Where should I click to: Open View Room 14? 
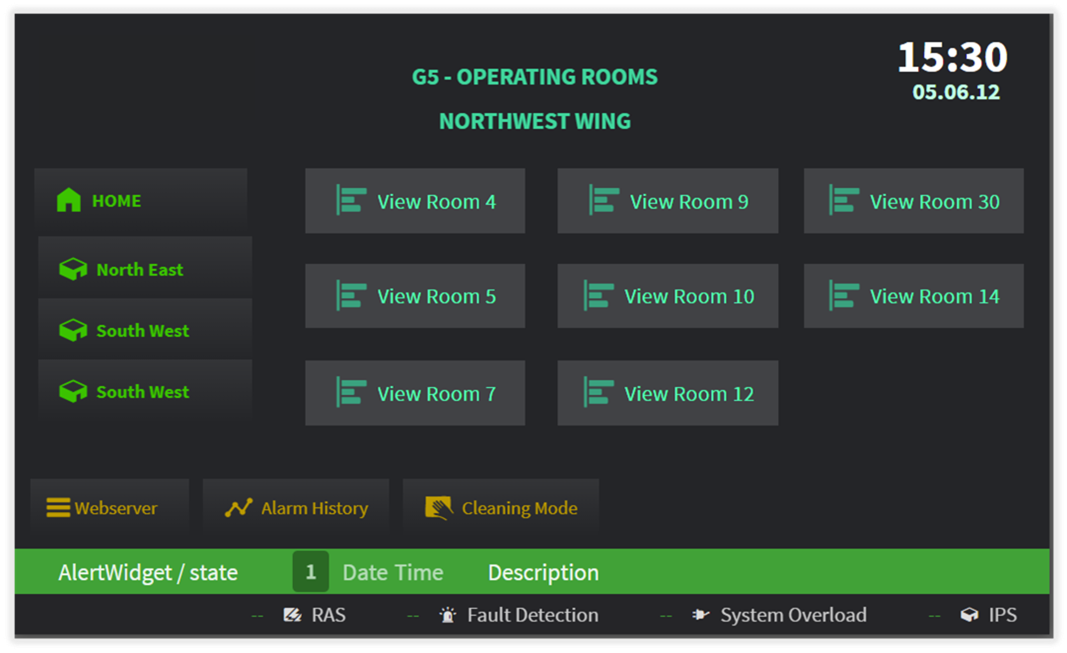coord(913,296)
